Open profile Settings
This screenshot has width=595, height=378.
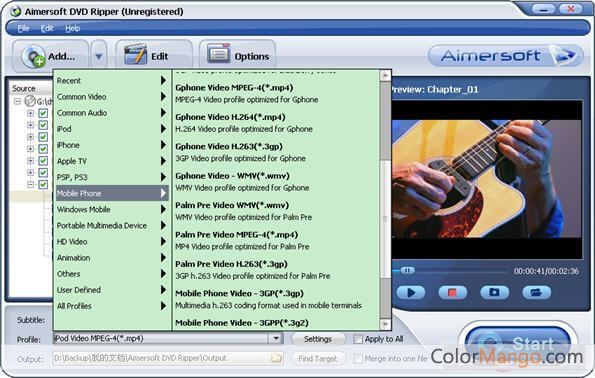(318, 339)
